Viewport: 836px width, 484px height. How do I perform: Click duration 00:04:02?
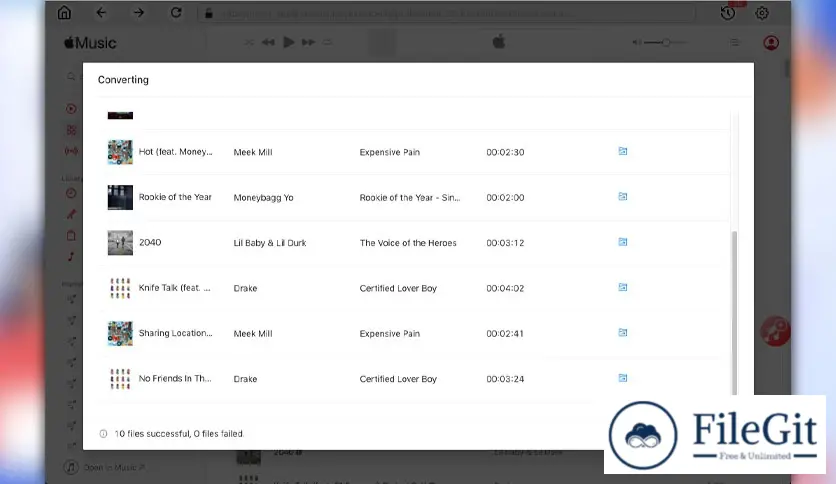[505, 288]
